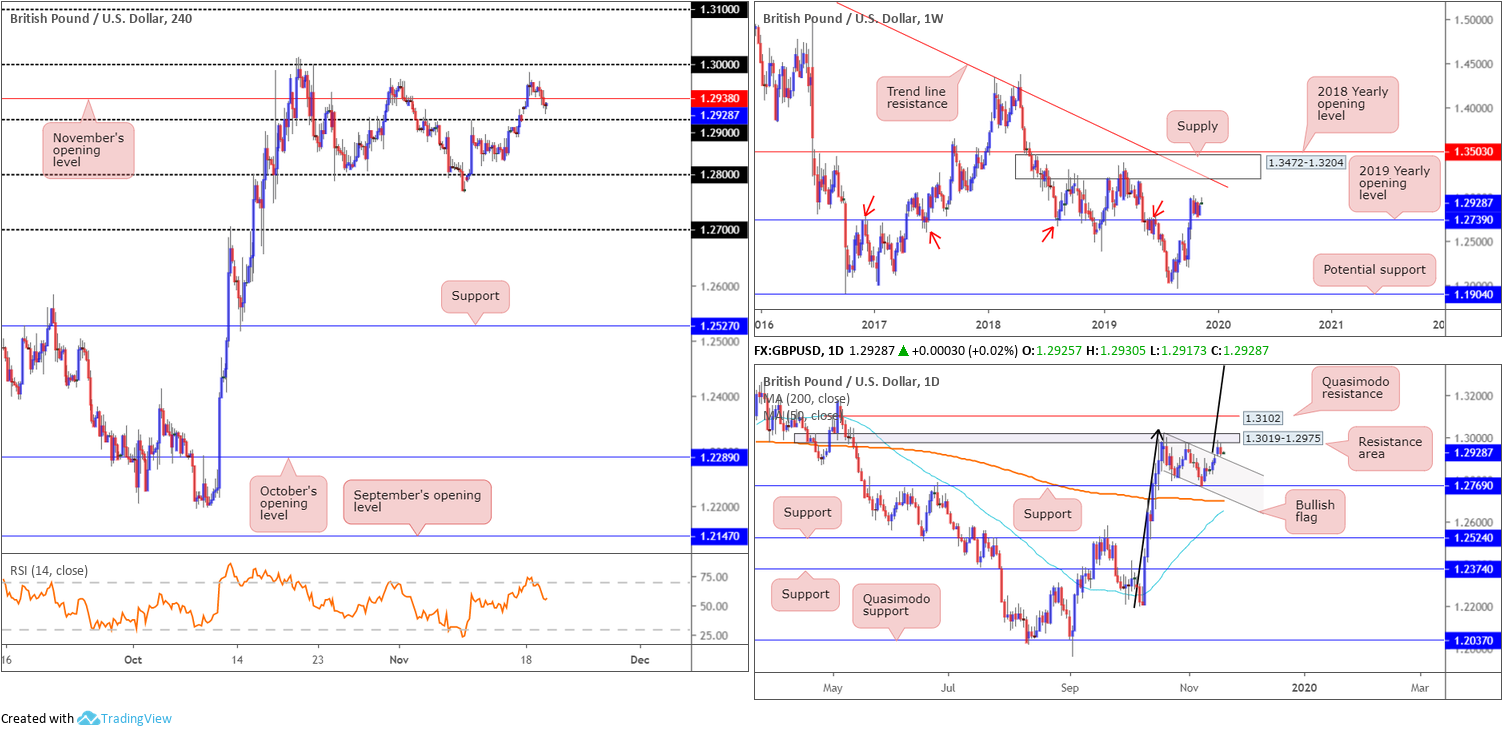Click the 'Potential support' callout
The image size is (1504, 729).
1375,270
